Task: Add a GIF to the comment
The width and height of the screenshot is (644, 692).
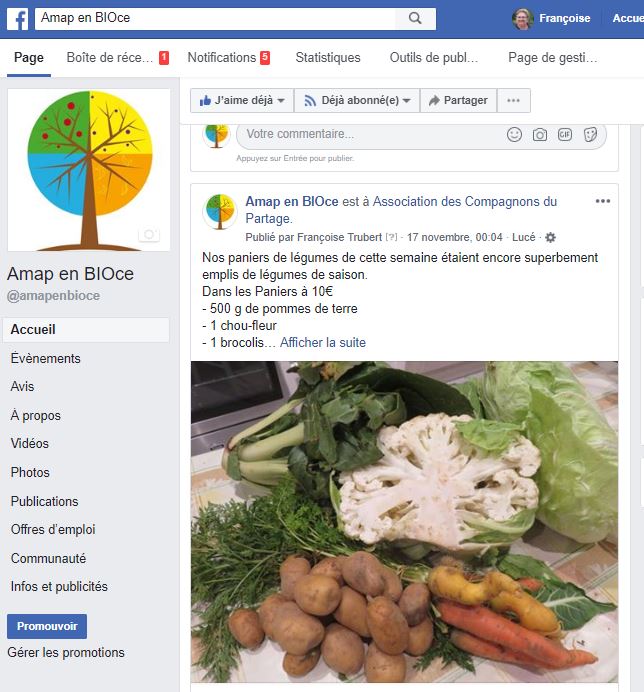Action: coord(565,134)
